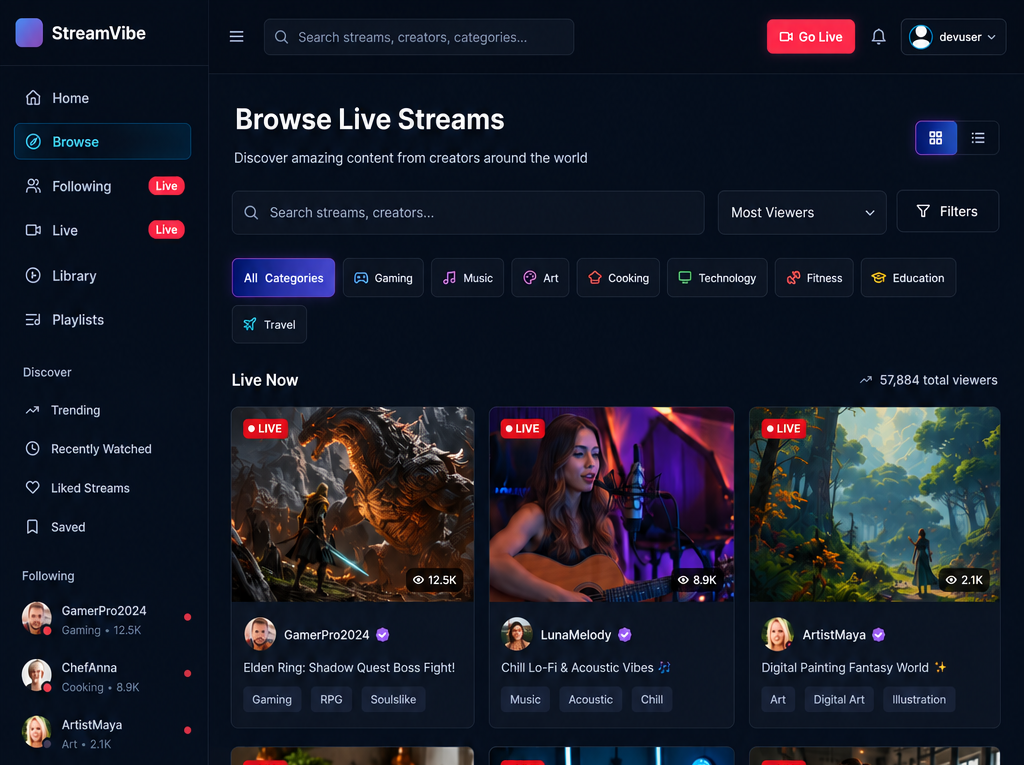This screenshot has width=1024, height=765.
Task: Click 57,884 total viewers text
Action: [938, 380]
